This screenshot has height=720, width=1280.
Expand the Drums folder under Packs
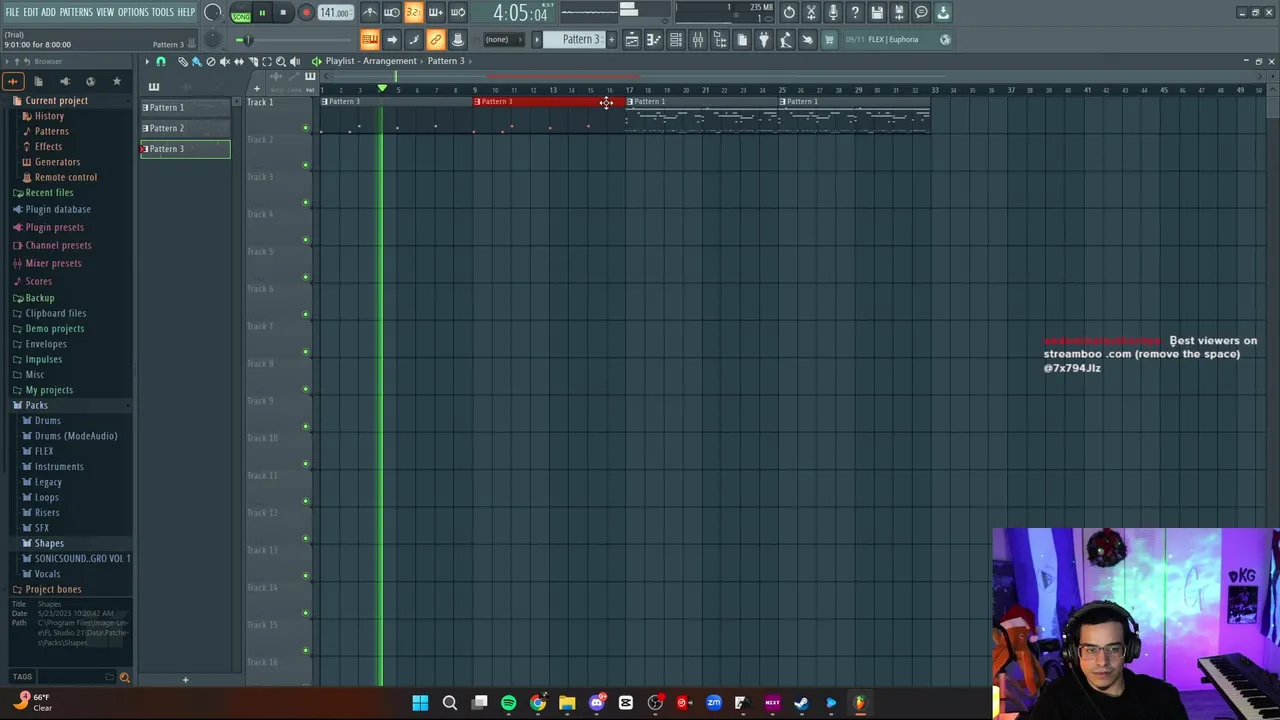pyautogui.click(x=47, y=421)
